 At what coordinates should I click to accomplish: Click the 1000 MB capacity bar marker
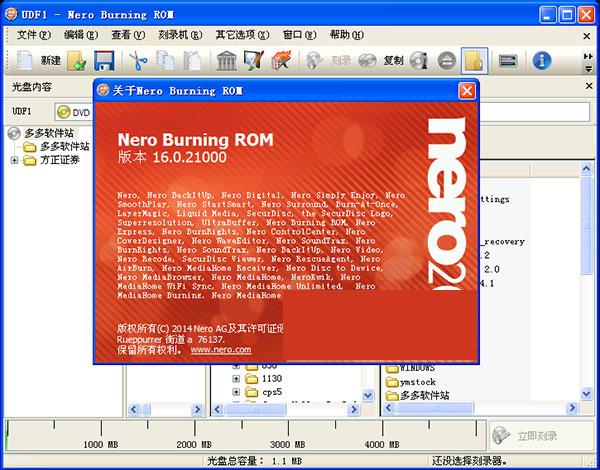click(x=101, y=444)
